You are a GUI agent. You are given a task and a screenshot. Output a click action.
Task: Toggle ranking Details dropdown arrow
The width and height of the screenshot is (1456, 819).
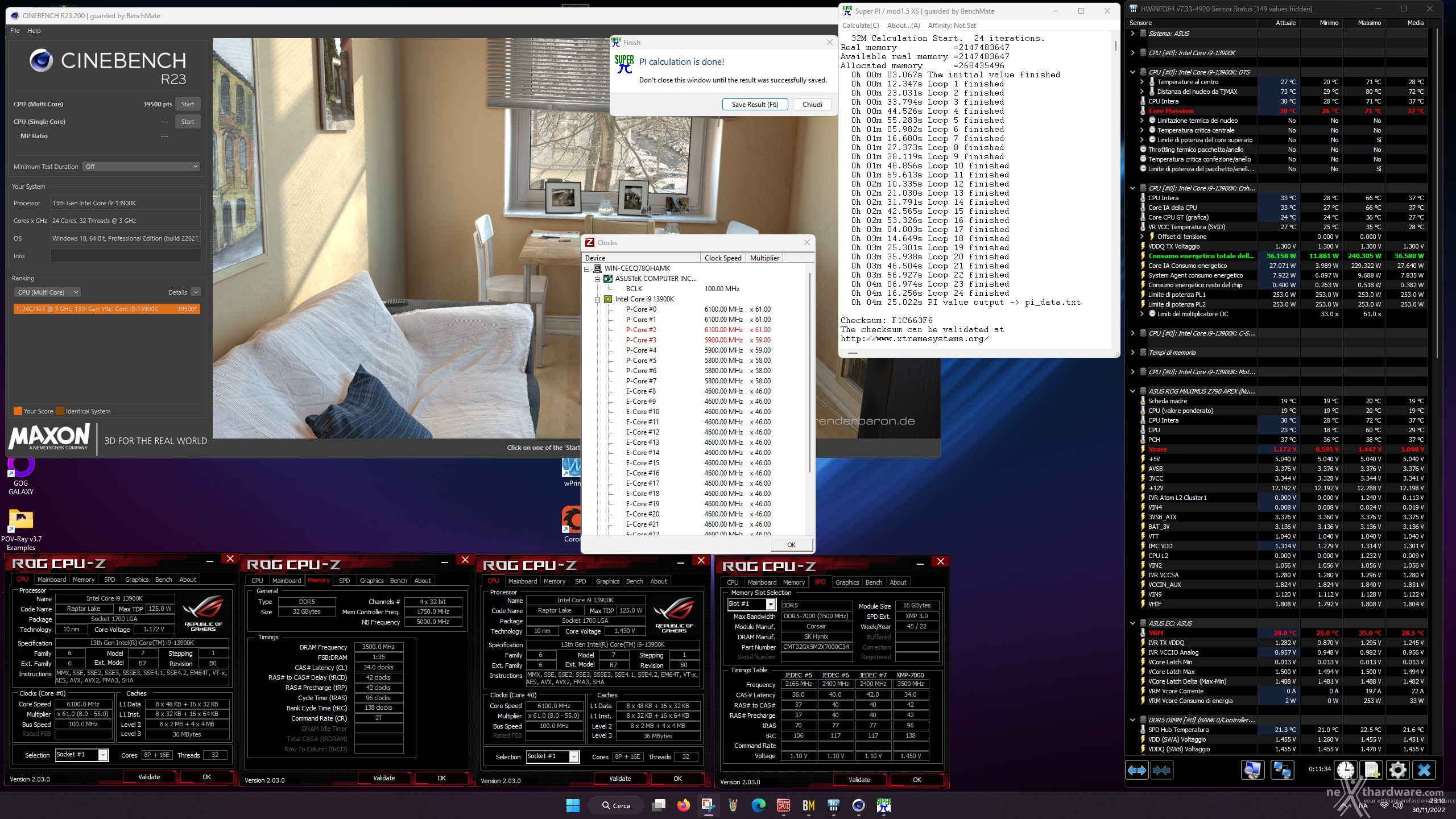196,292
